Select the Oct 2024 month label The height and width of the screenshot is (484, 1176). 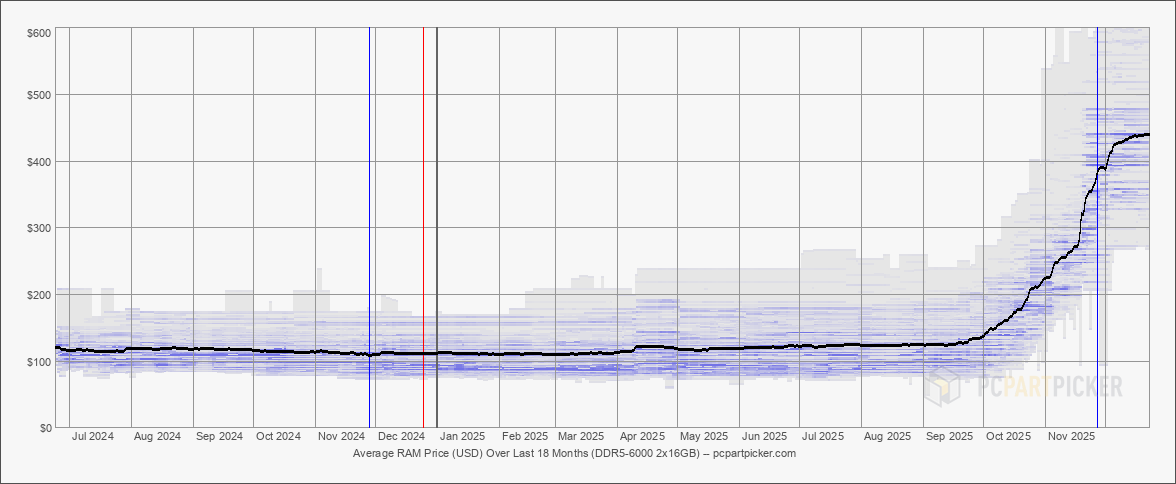click(278, 437)
